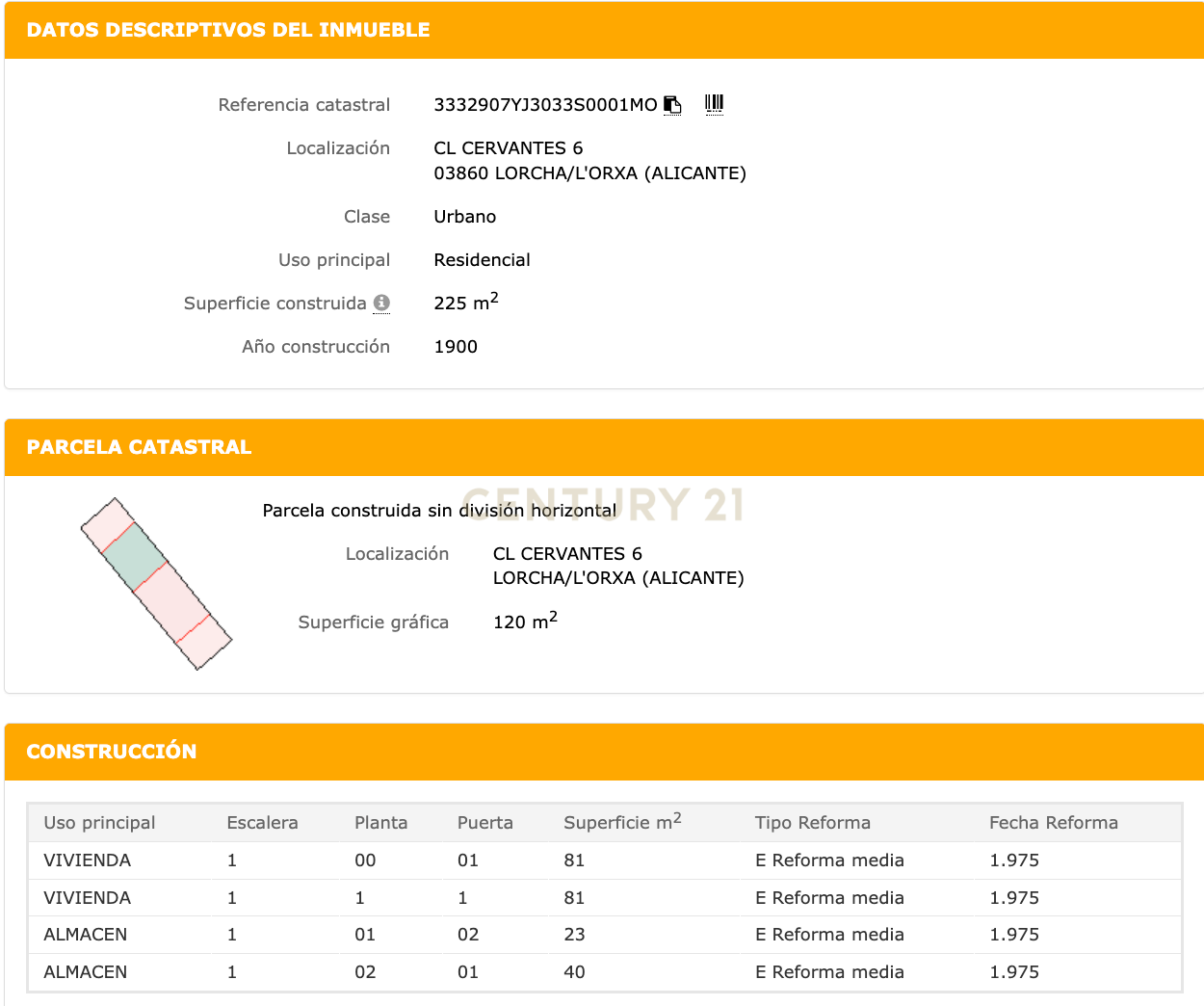Viewport: 1204px width, 1006px height.
Task: Select cadastral reference 3332907YJ3033S0001MO text
Action: pyautogui.click(x=545, y=105)
